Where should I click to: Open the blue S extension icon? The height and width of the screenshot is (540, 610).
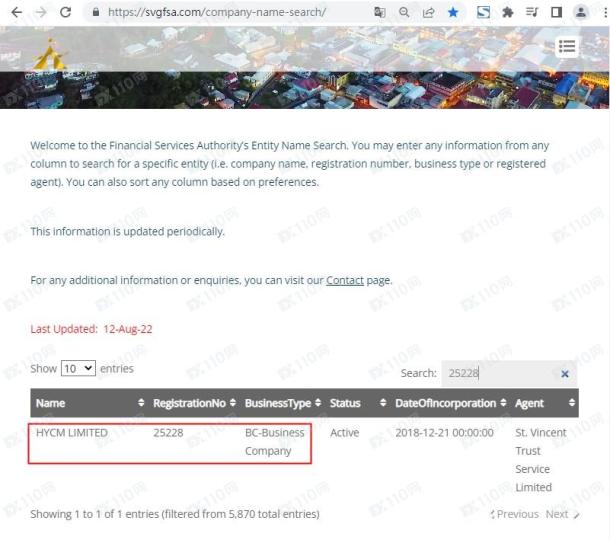tap(483, 12)
